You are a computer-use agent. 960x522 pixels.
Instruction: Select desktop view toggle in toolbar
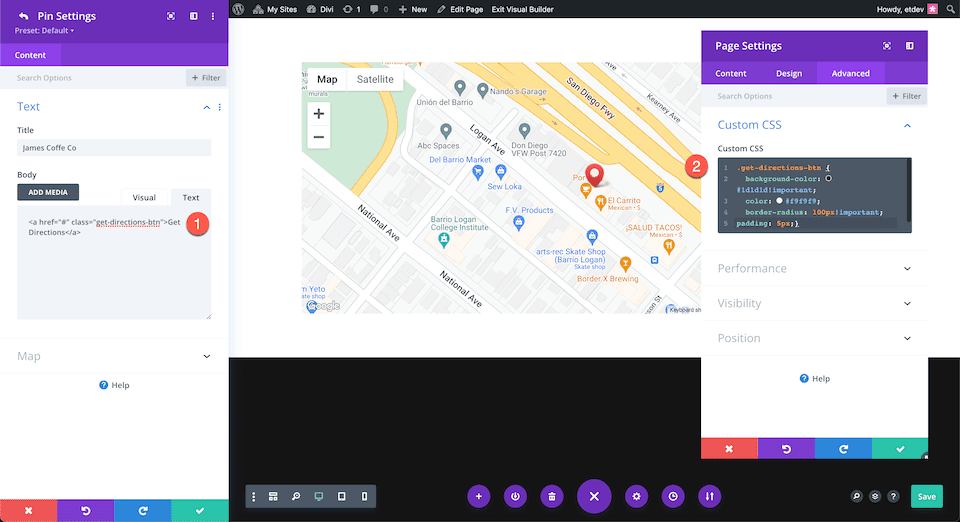(x=318, y=496)
